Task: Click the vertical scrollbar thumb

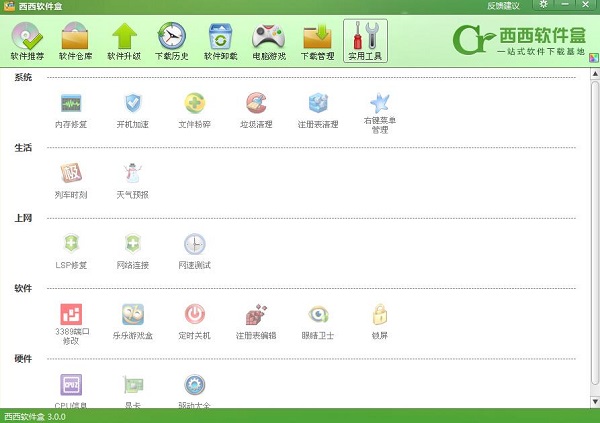Action: 595,232
